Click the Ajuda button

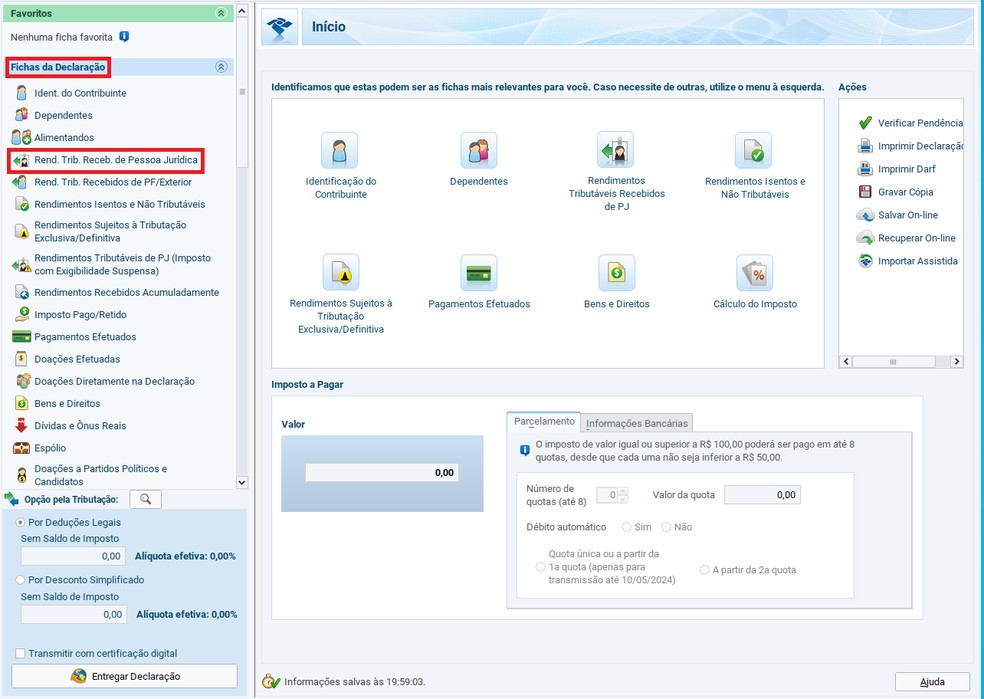931,682
